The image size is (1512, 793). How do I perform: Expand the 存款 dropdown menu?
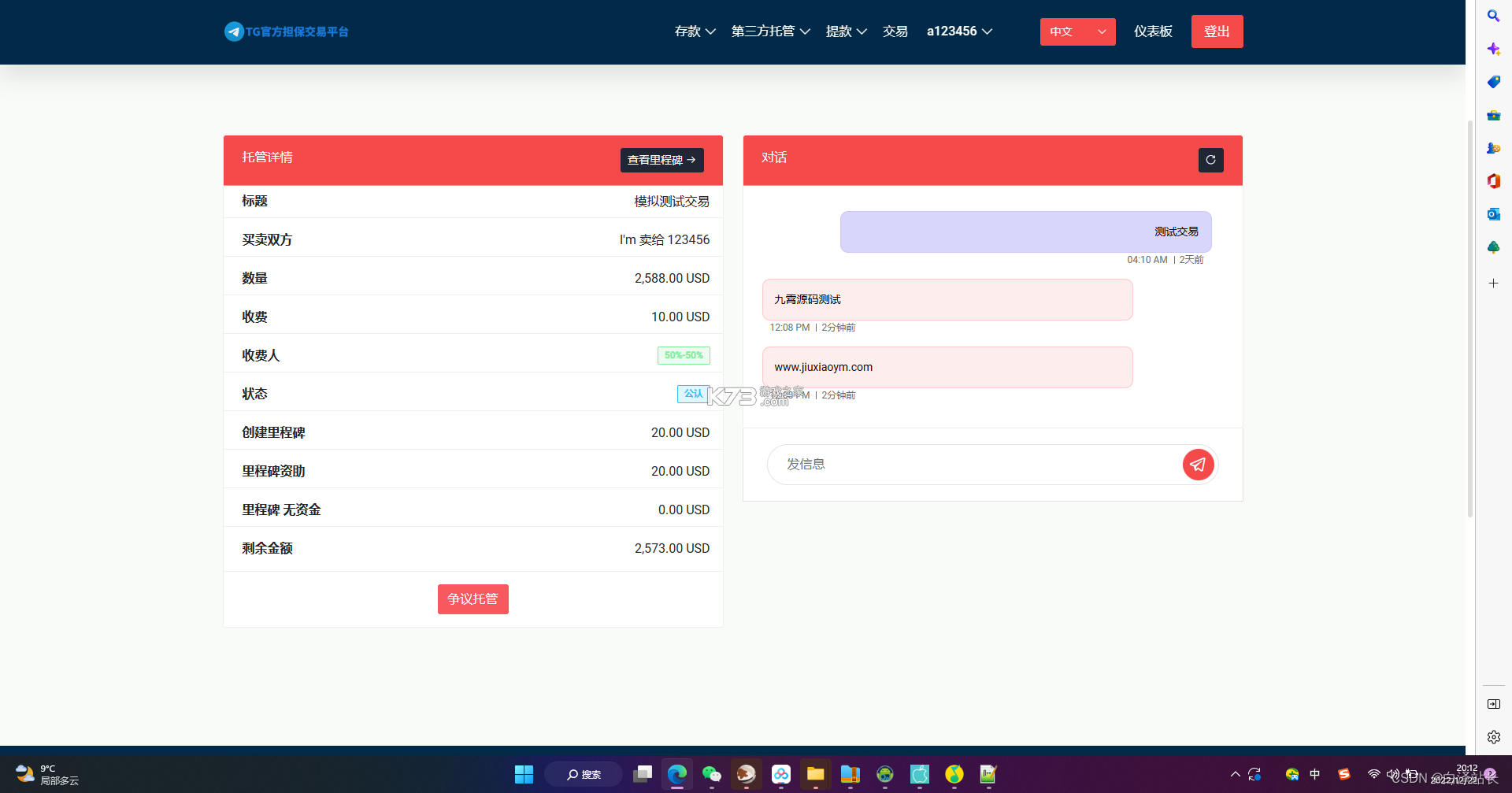click(x=695, y=31)
